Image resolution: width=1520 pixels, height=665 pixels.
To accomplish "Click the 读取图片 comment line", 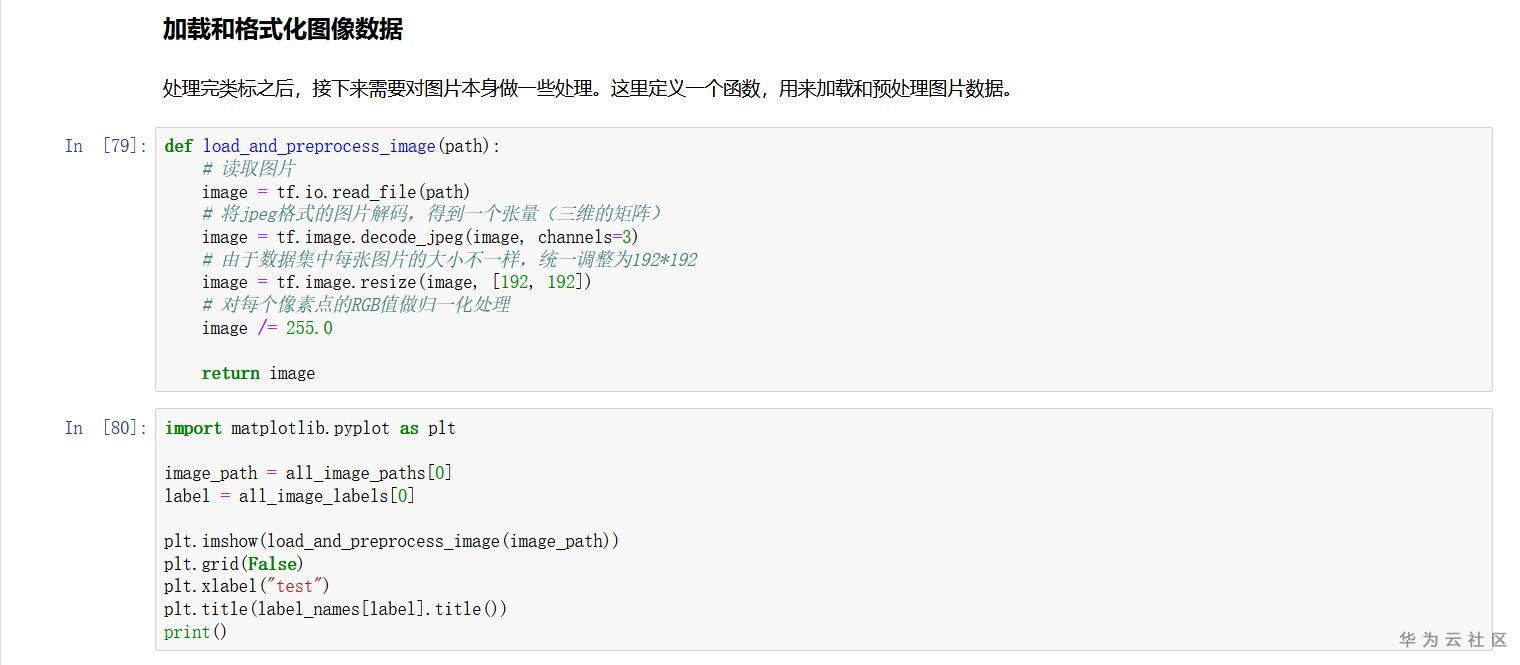I will point(248,169).
